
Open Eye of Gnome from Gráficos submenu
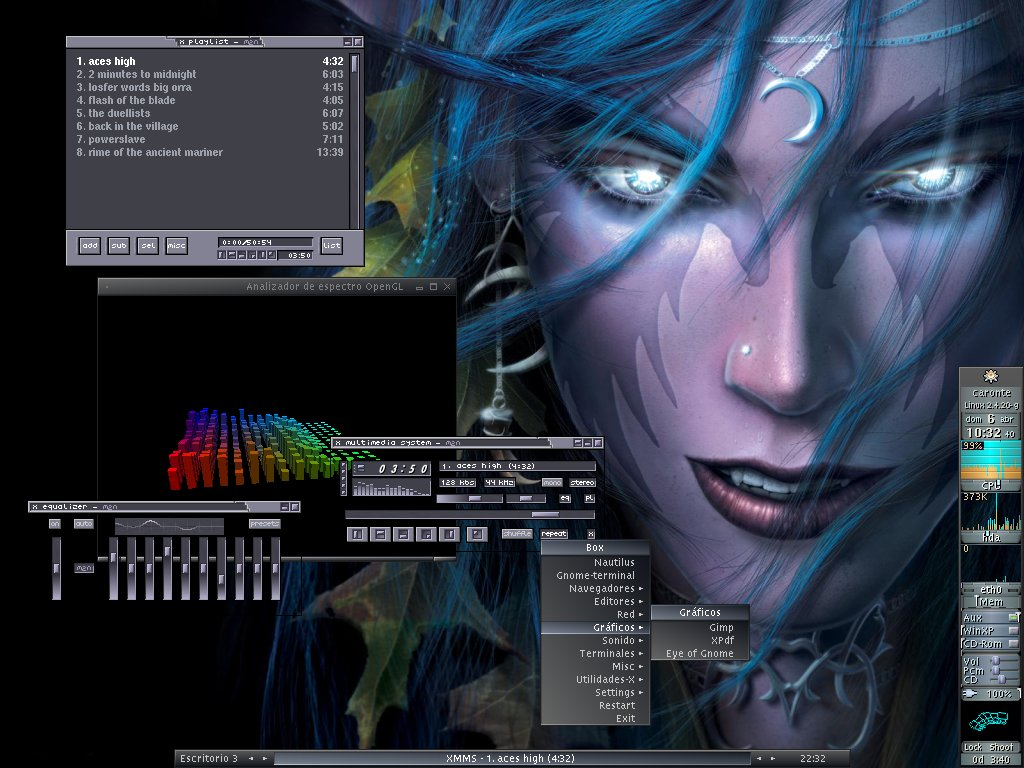click(700, 654)
